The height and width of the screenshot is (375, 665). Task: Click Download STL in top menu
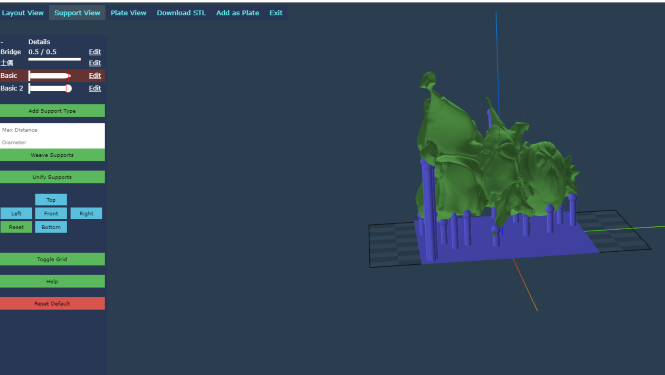coord(181,13)
